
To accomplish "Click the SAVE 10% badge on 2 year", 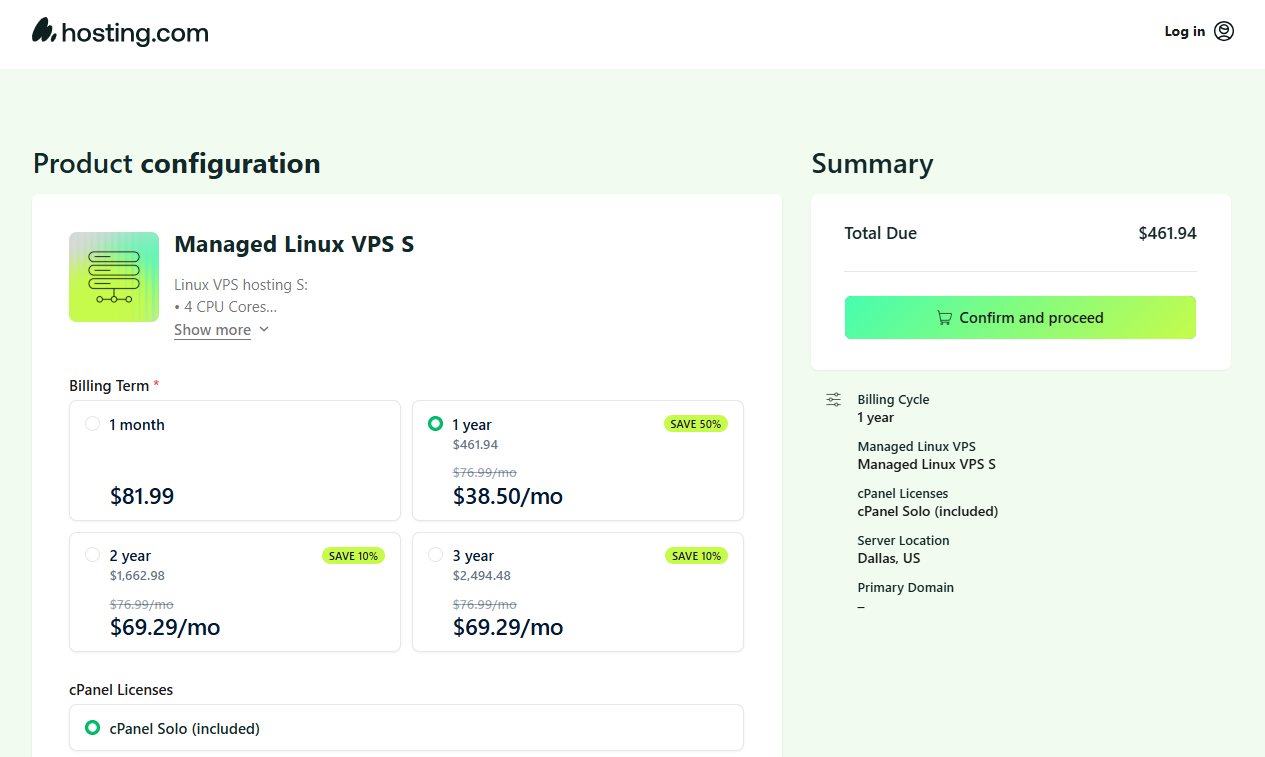I will tap(353, 556).
